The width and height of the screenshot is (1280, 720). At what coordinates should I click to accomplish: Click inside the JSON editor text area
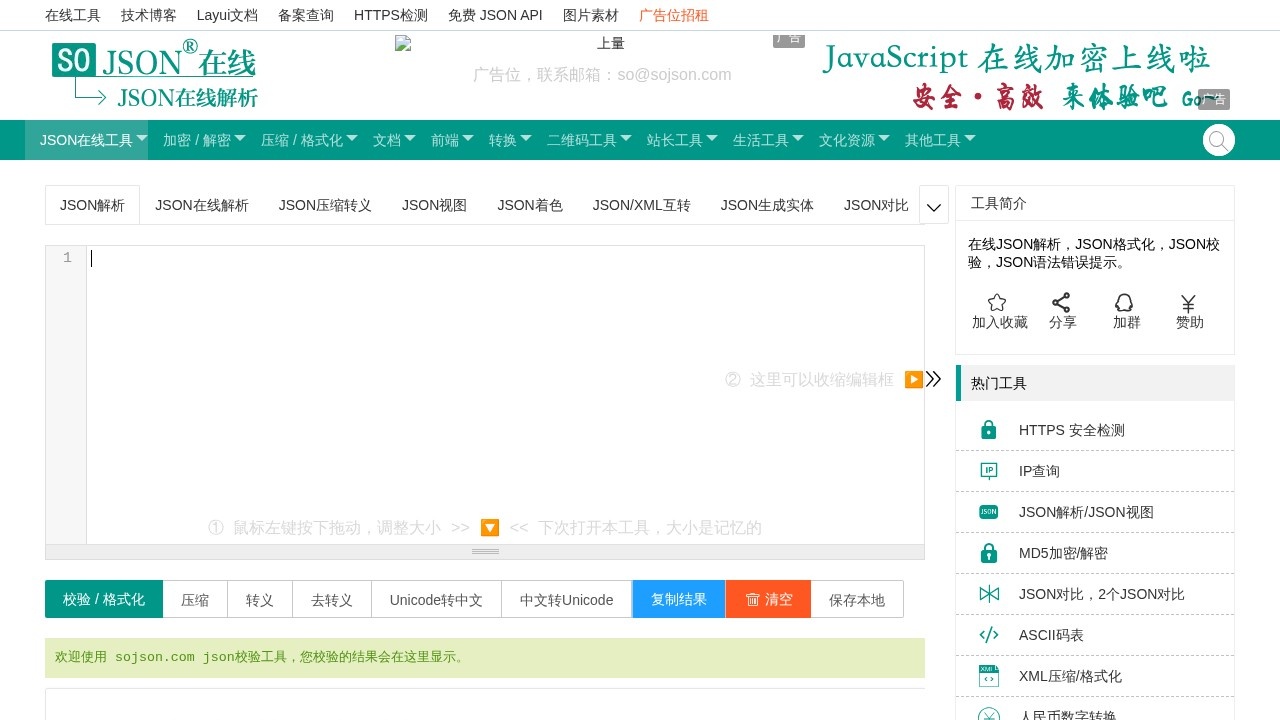coord(500,390)
